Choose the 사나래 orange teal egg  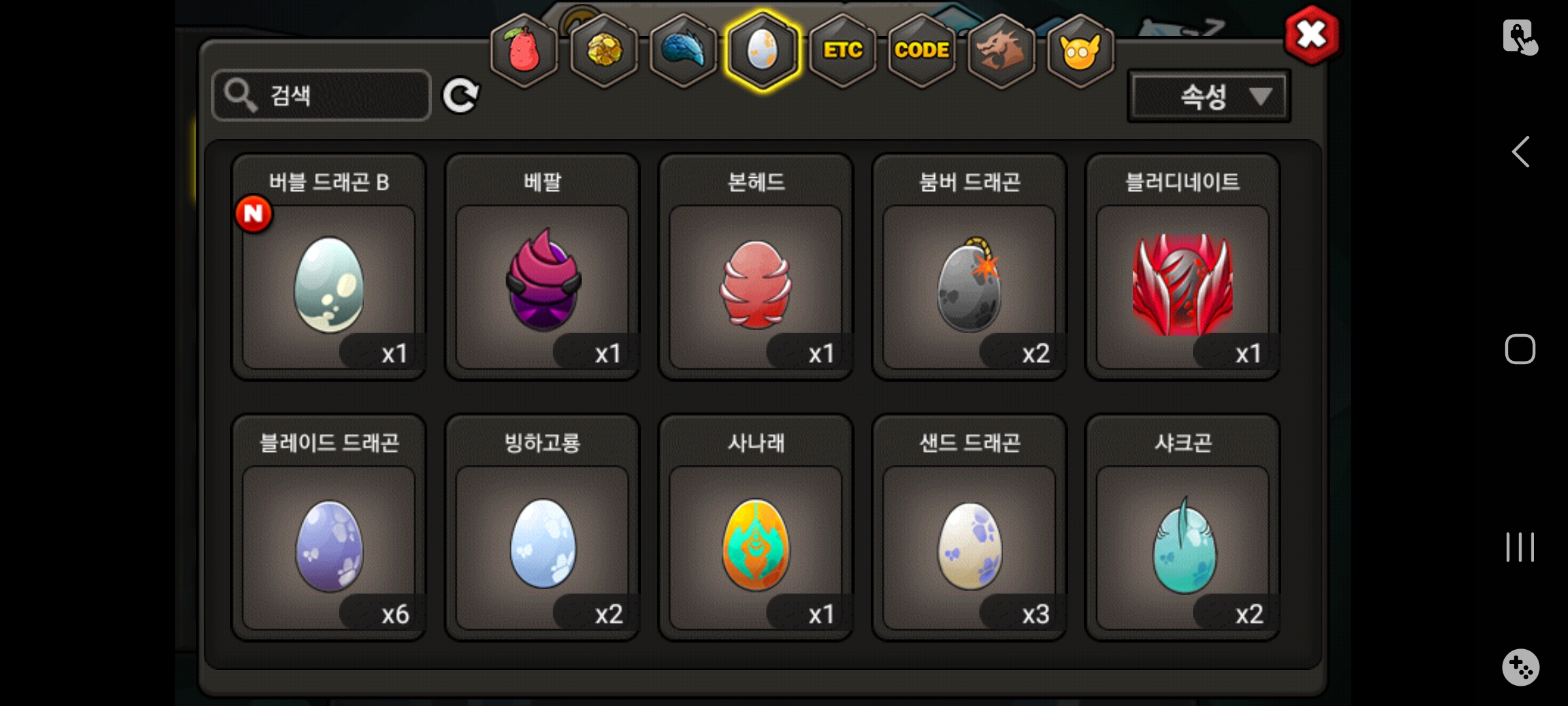756,528
